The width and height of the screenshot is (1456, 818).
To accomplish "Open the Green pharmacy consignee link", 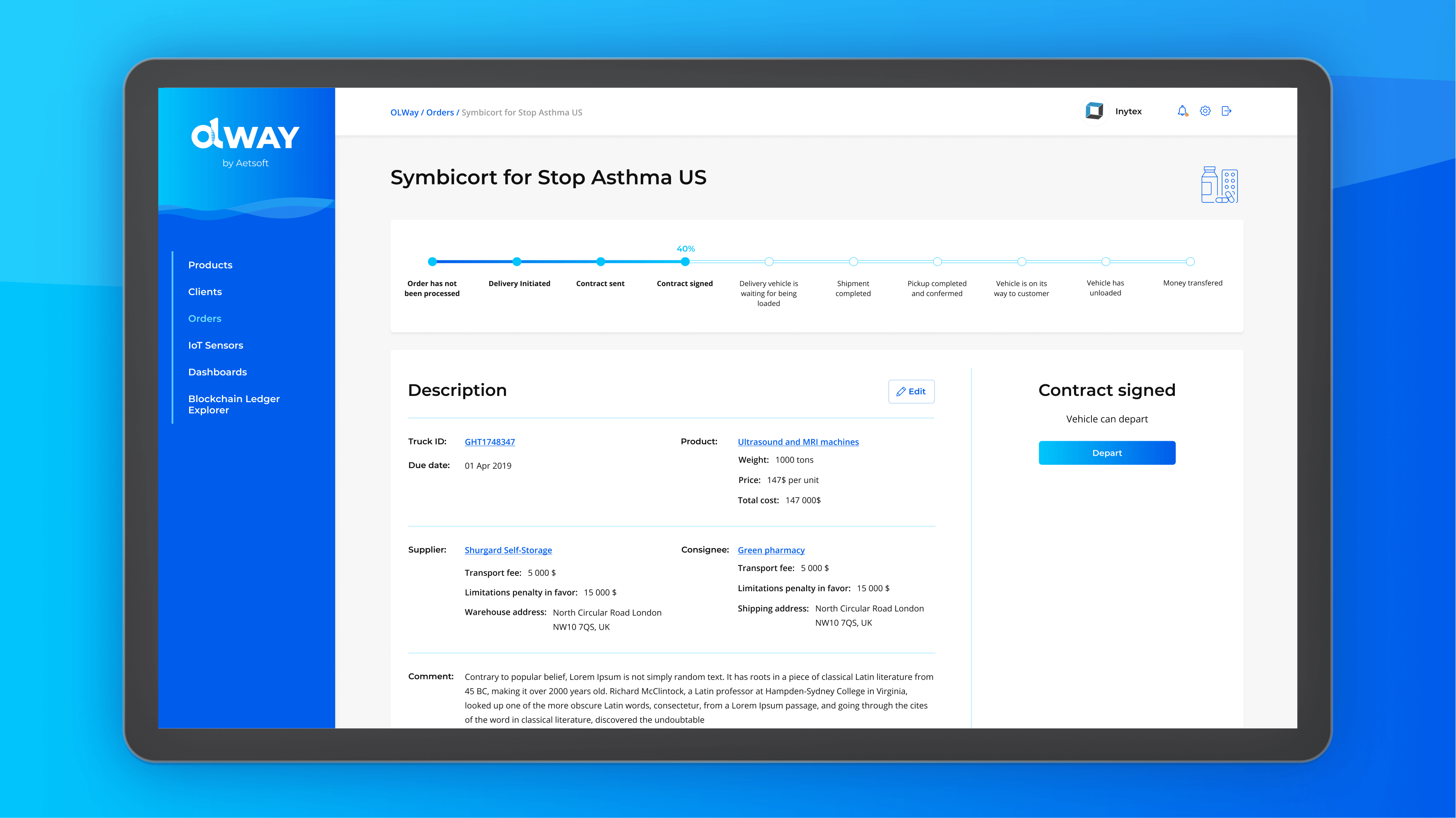I will click(x=771, y=550).
